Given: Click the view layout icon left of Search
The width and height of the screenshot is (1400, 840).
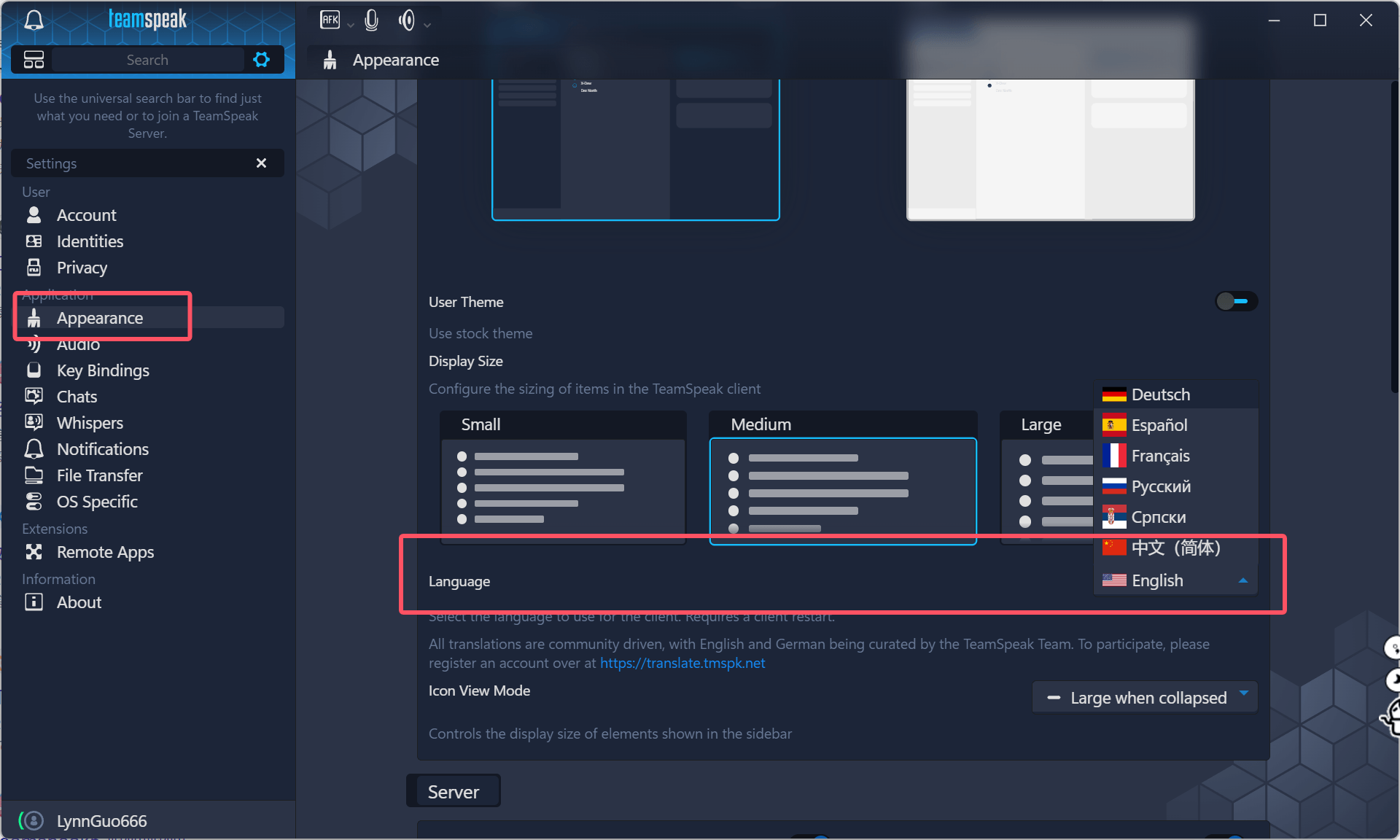Looking at the screenshot, I should coord(34,60).
